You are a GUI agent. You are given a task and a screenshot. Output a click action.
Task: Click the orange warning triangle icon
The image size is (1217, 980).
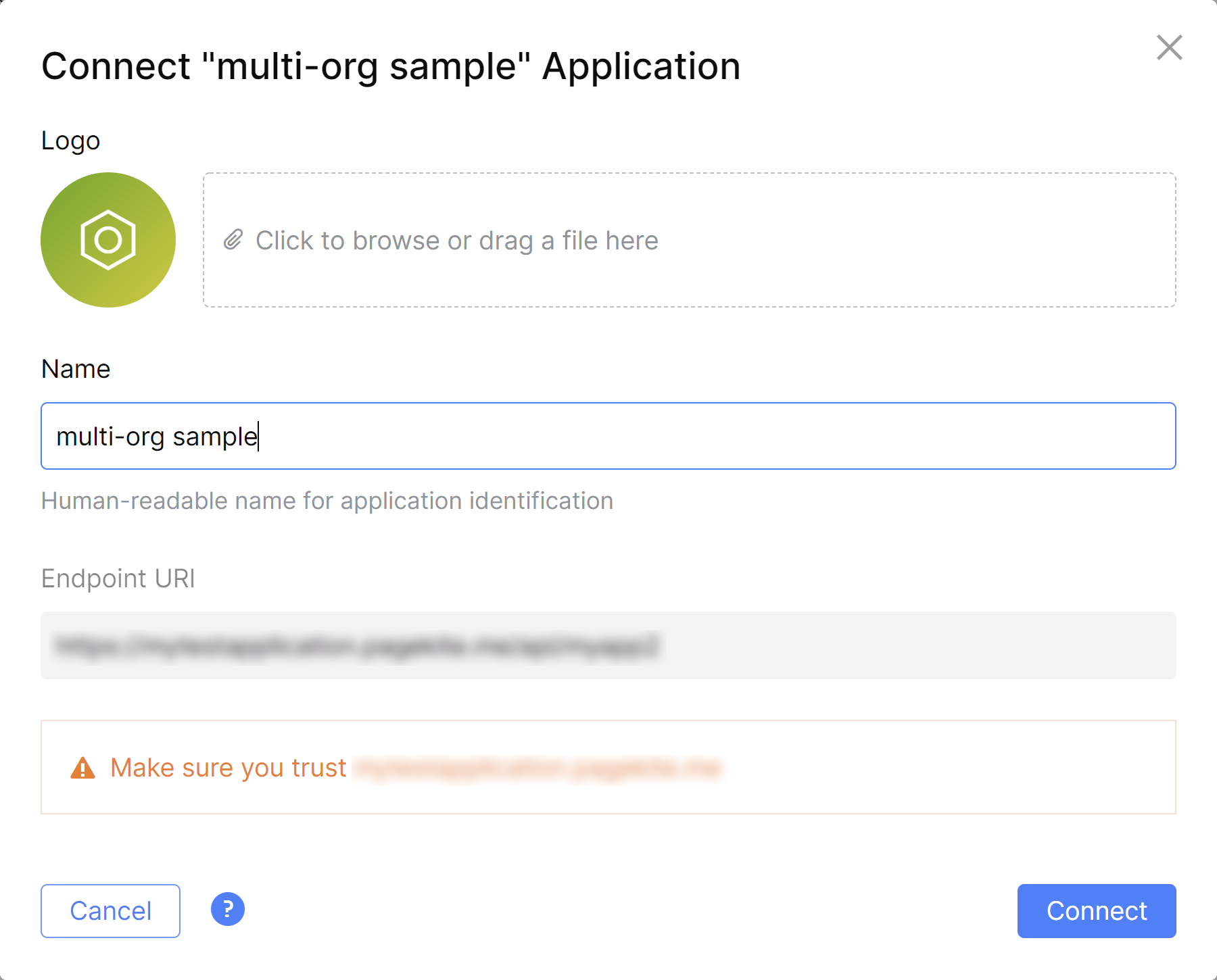[82, 768]
